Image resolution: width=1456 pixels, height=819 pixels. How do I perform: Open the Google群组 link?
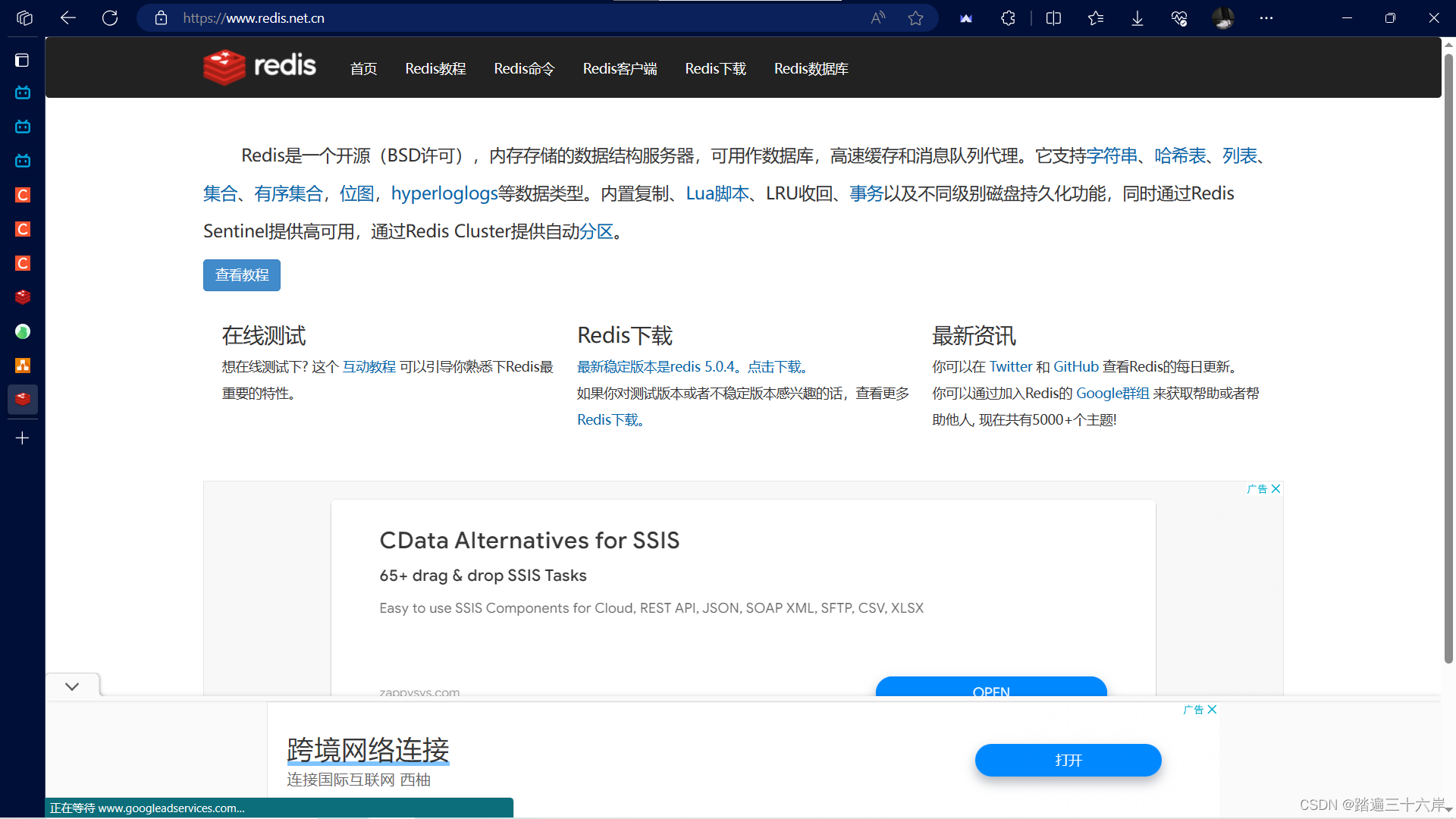pyautogui.click(x=1112, y=394)
